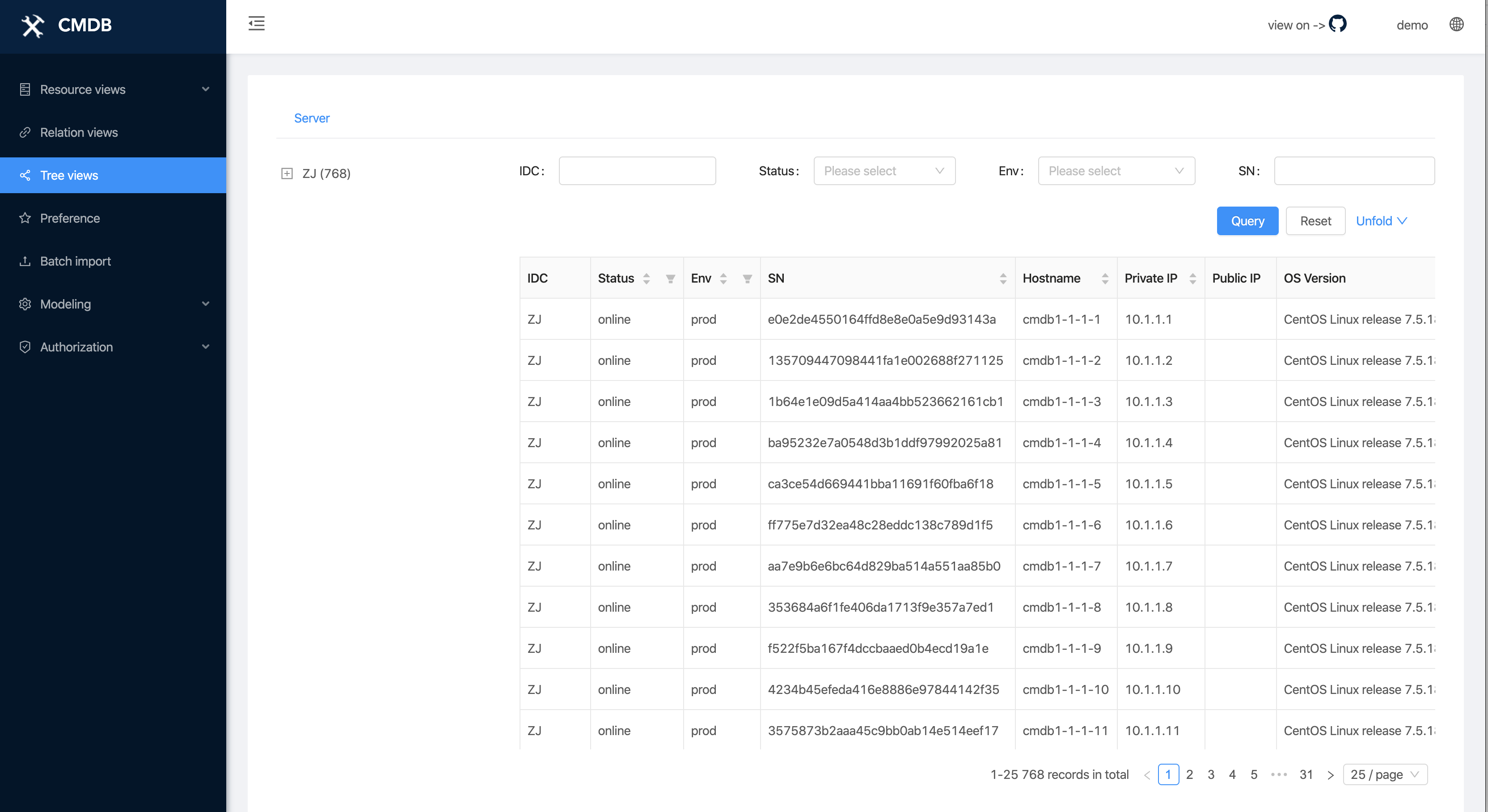Open the Status select dropdown
The height and width of the screenshot is (812, 1488).
884,171
